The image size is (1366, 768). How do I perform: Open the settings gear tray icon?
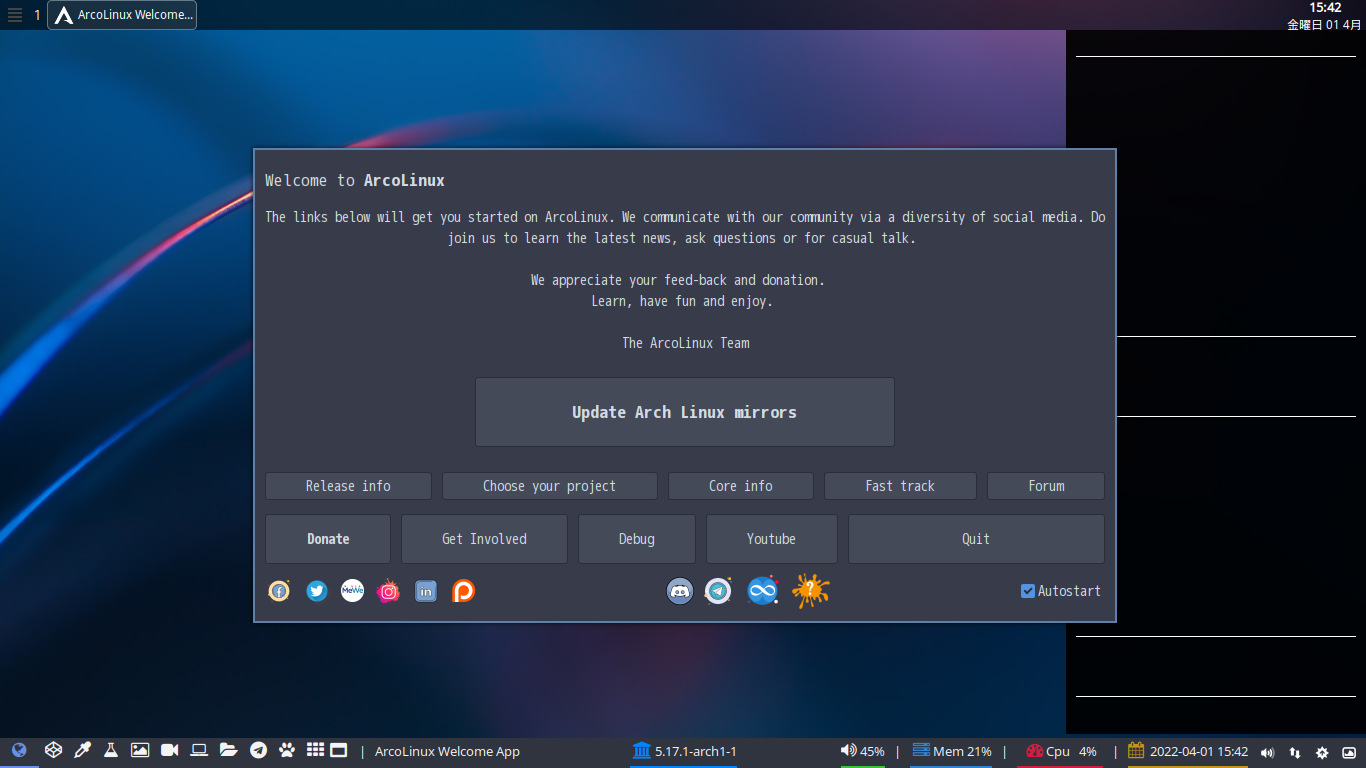pos(1322,752)
